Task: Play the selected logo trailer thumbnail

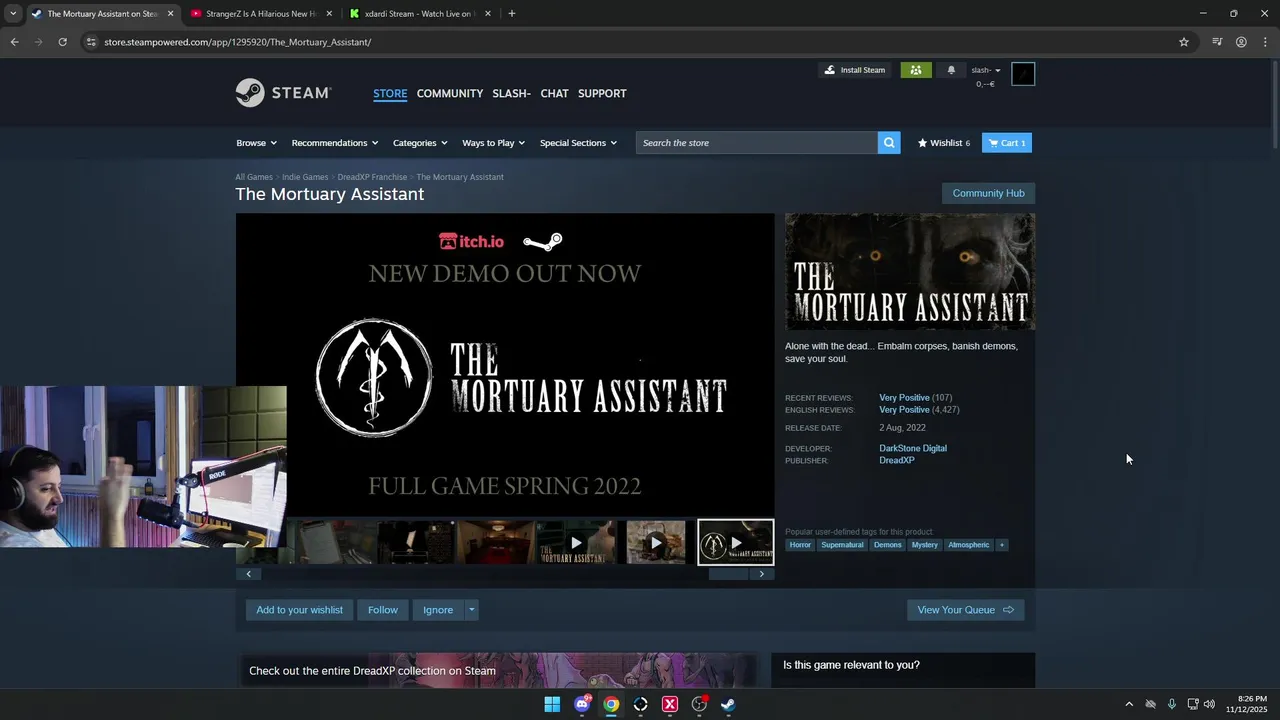Action: pos(736,542)
